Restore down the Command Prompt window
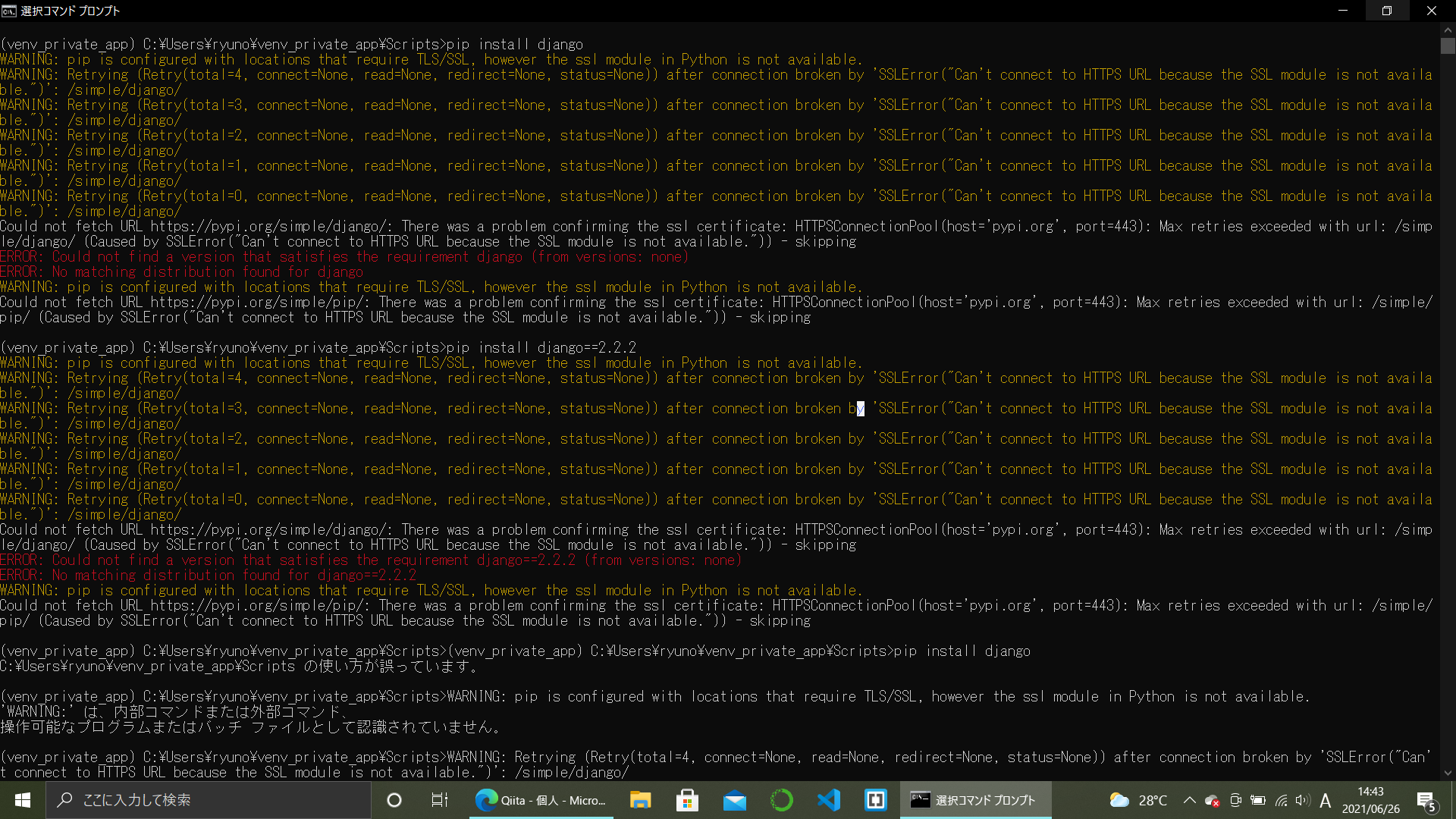This screenshot has height=819, width=1456. (x=1387, y=11)
